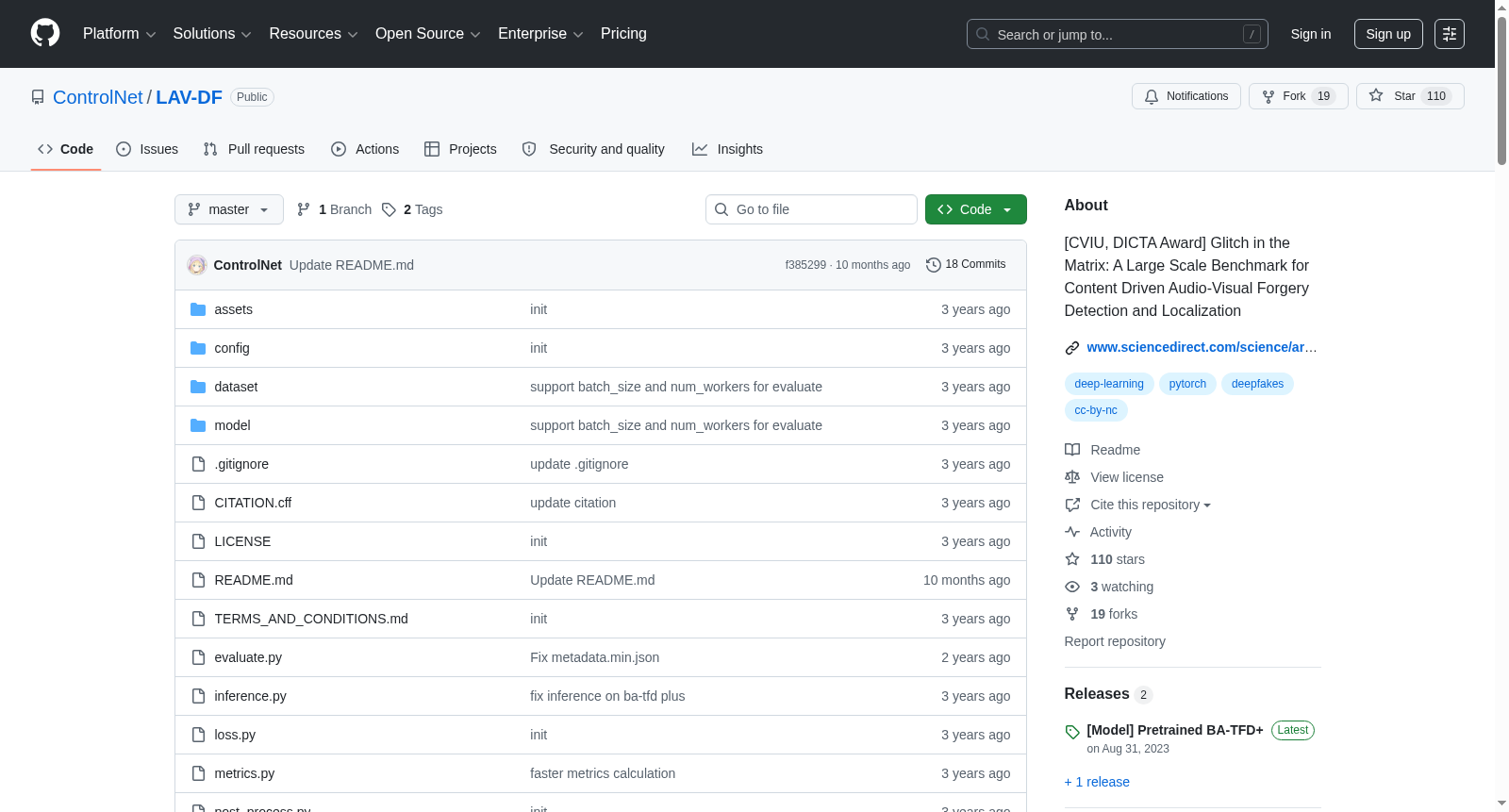The image size is (1509, 812).
Task: Open commit history clock icon
Action: click(934, 265)
